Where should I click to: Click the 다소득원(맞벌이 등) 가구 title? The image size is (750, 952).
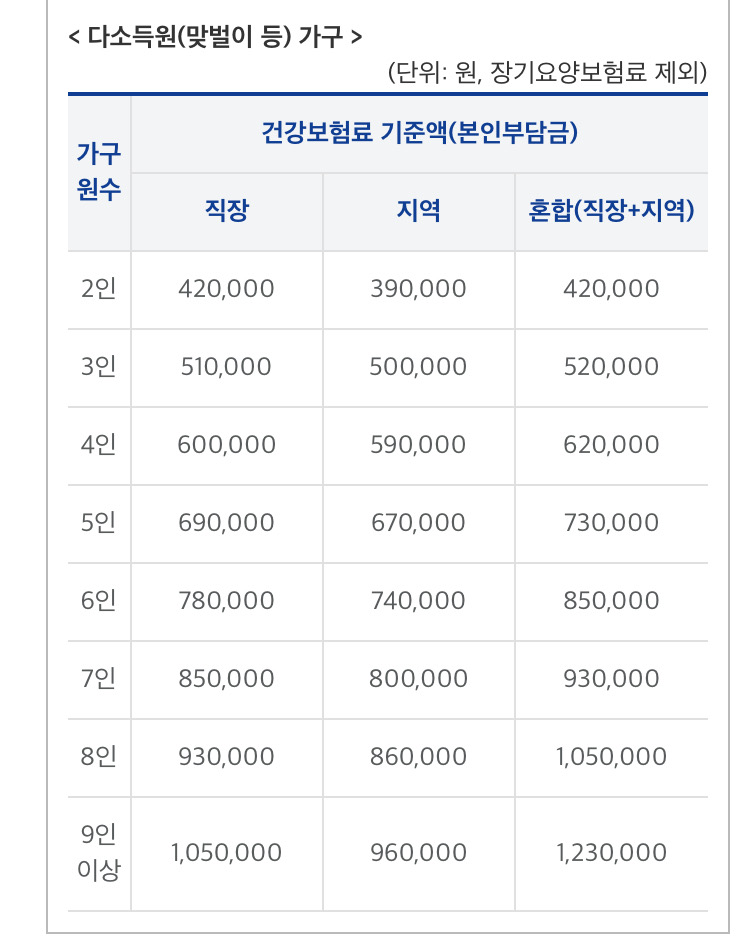[215, 37]
